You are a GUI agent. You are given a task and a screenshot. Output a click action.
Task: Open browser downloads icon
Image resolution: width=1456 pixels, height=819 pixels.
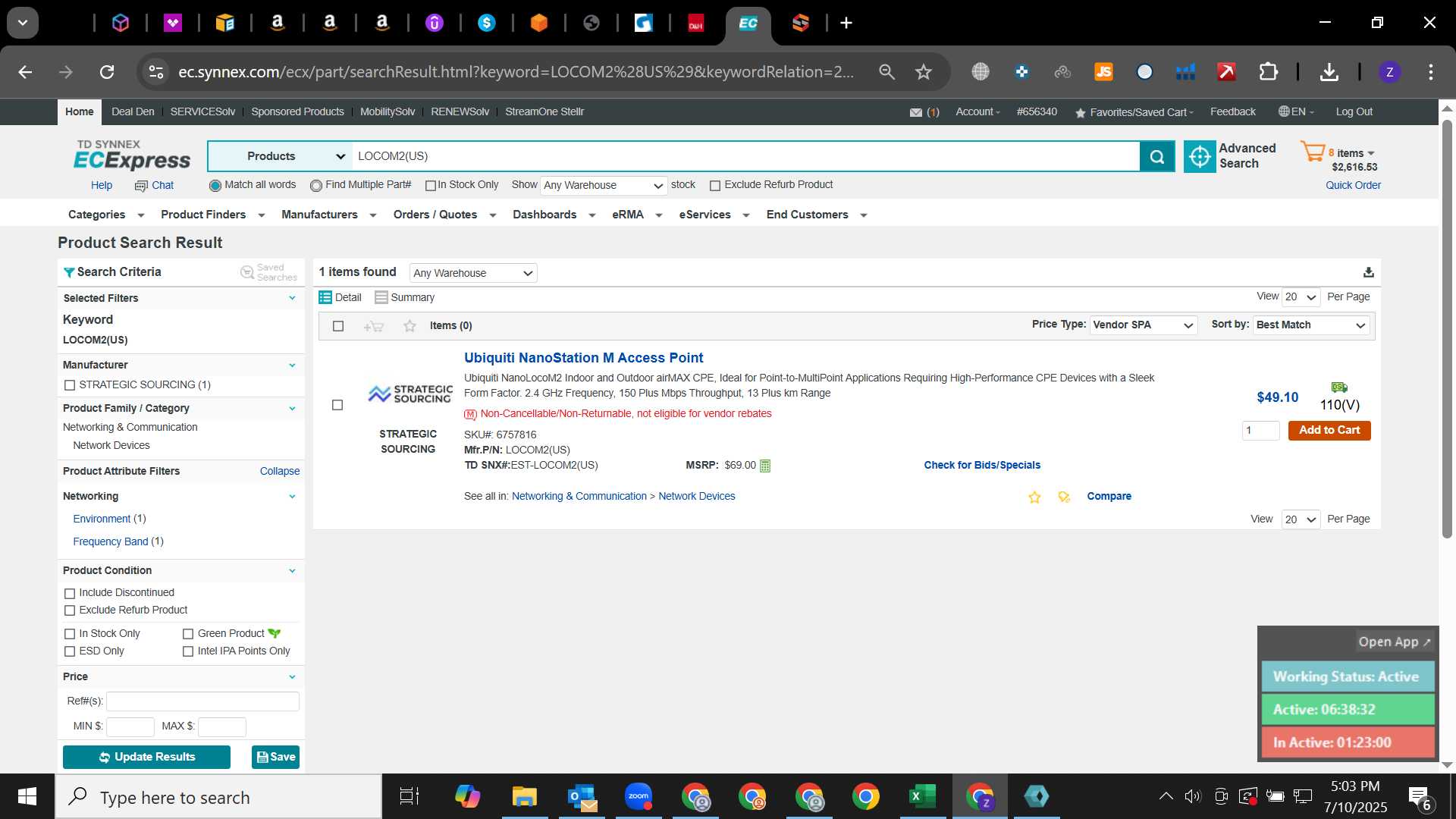coord(1329,72)
